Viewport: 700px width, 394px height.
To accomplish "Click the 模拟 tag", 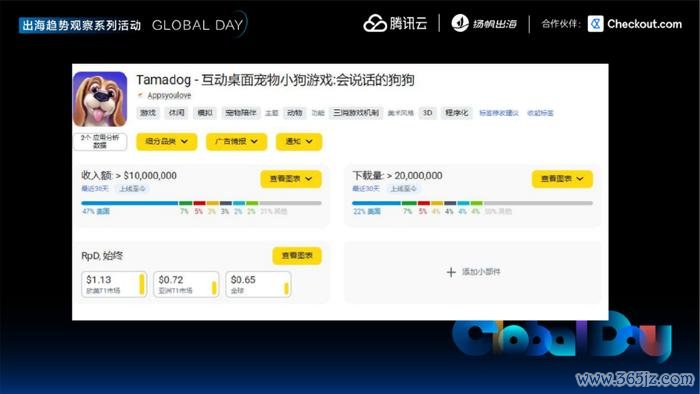I will coord(205,113).
